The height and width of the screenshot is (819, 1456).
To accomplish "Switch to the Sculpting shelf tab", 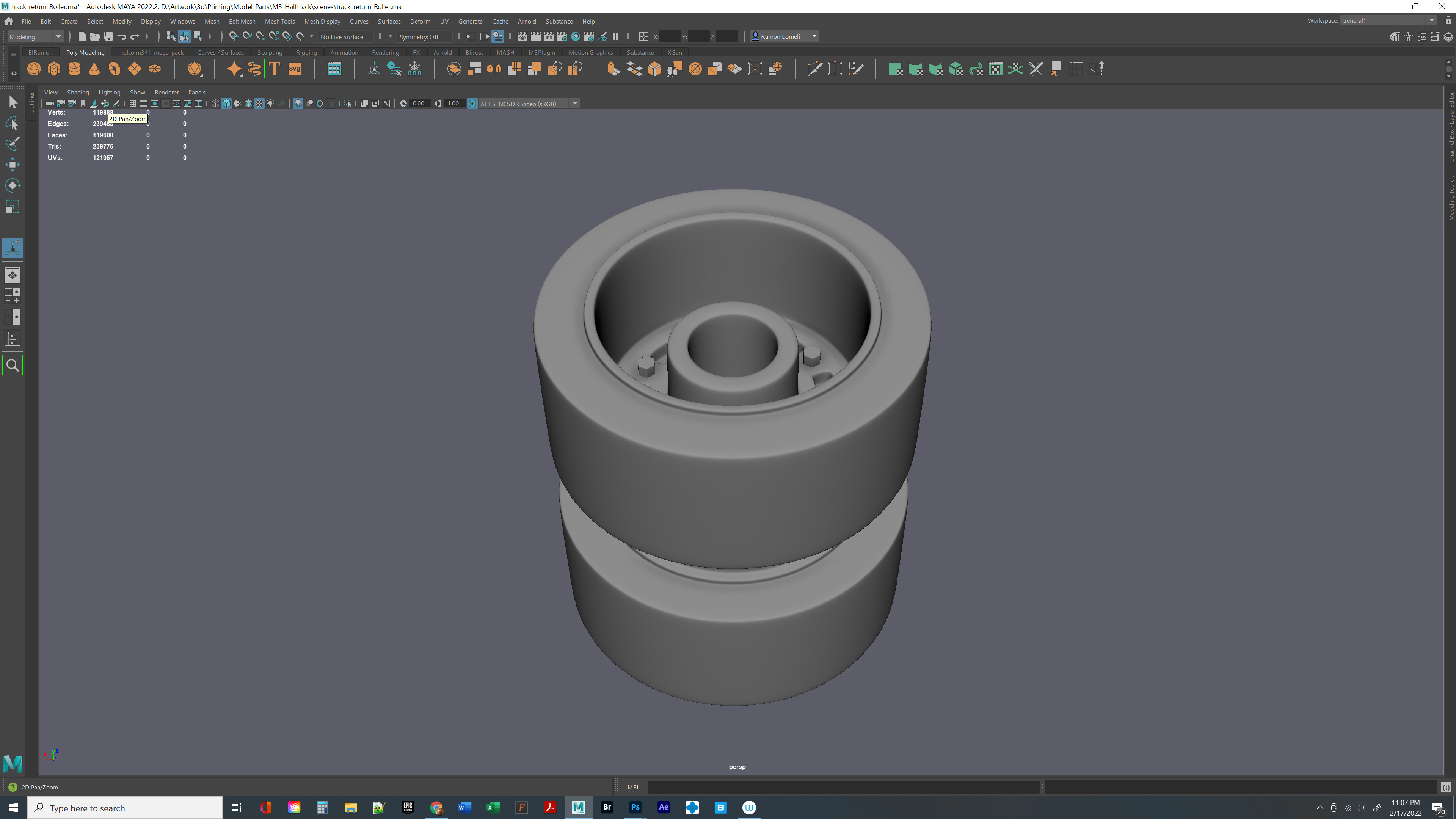I will [x=270, y=52].
